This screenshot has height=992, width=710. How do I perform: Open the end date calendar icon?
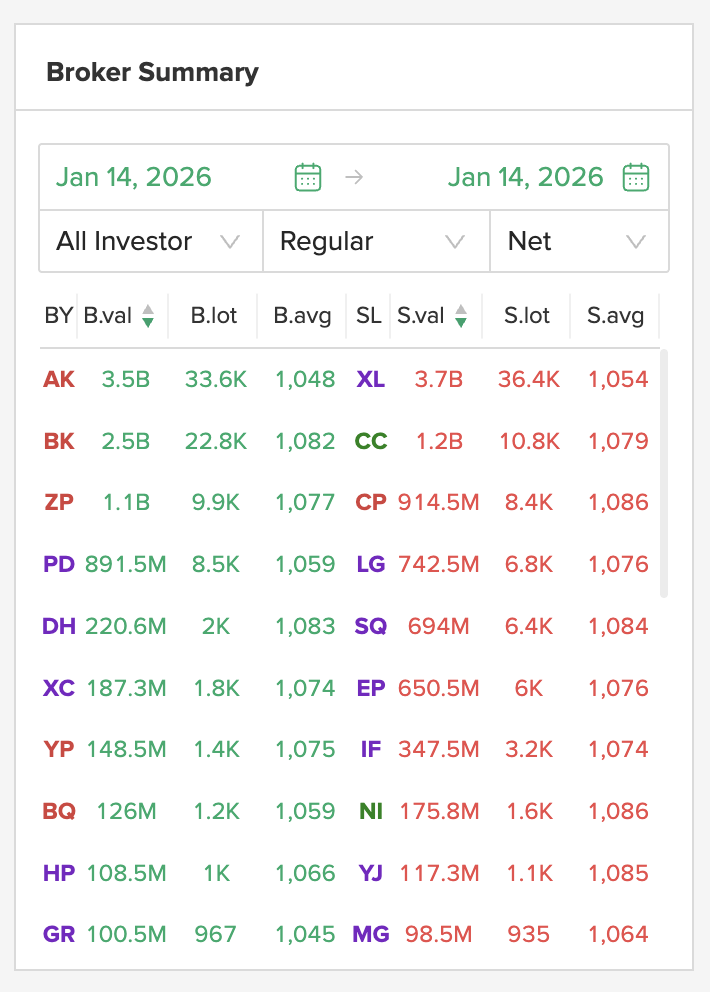[636, 178]
